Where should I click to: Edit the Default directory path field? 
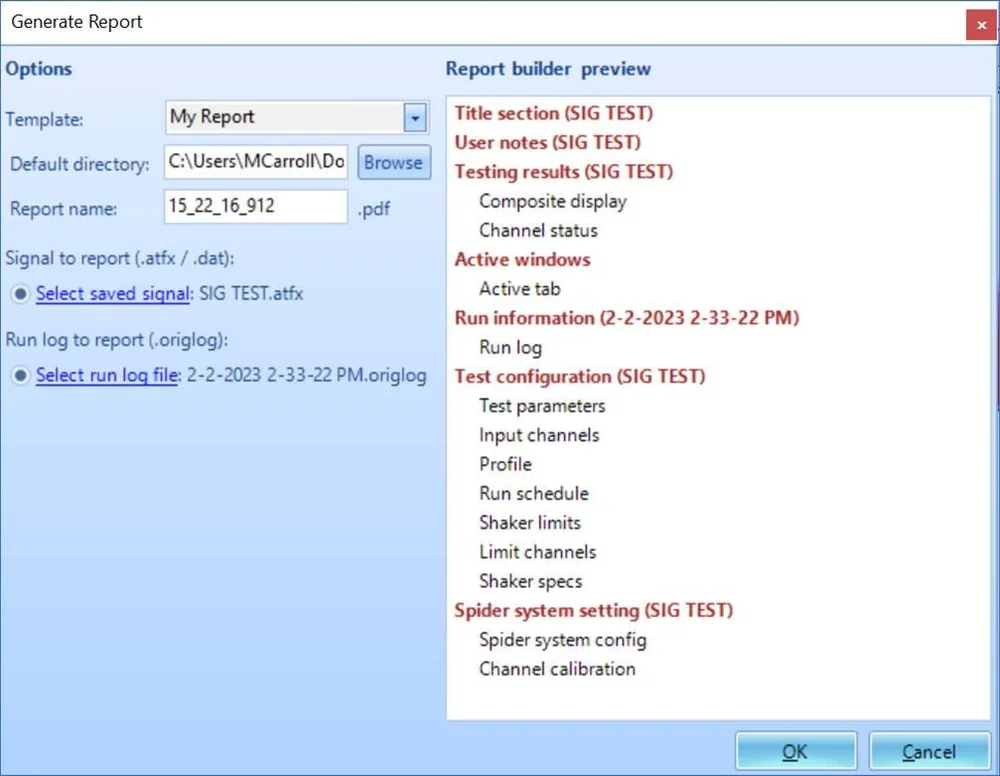point(255,162)
